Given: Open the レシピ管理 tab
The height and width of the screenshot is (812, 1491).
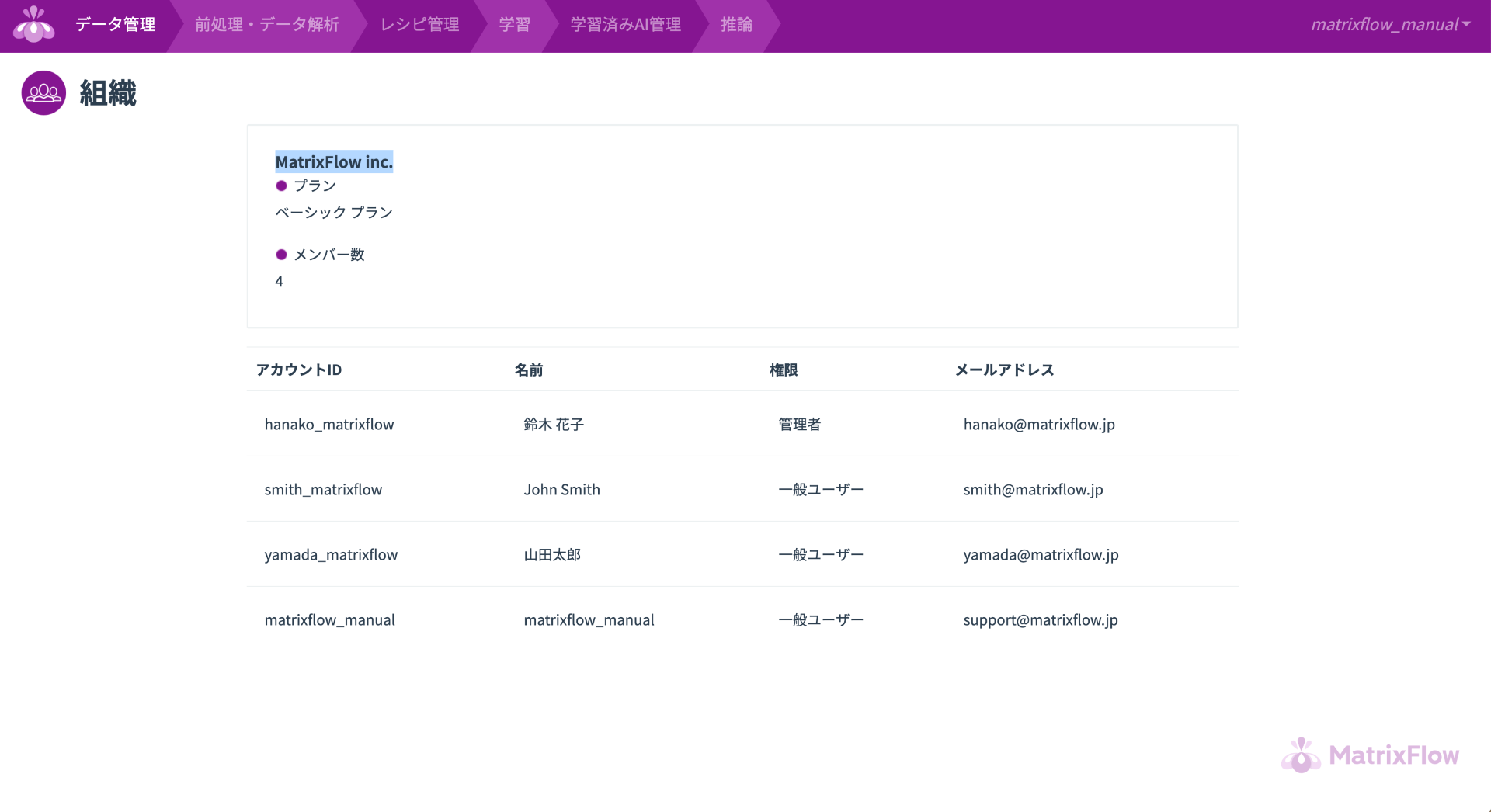Looking at the screenshot, I should coord(419,25).
